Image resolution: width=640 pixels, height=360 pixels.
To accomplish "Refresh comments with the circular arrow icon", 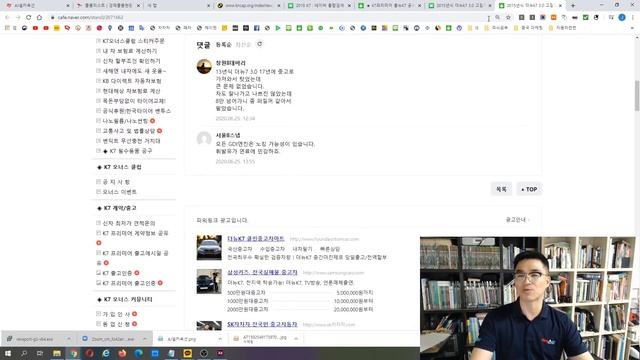I will [260, 44].
